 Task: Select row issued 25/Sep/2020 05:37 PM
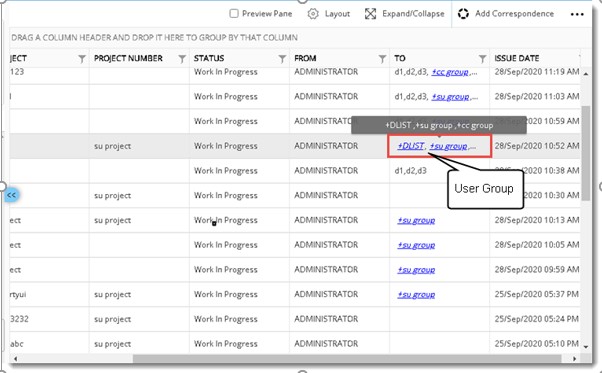pyautogui.click(x=295, y=294)
